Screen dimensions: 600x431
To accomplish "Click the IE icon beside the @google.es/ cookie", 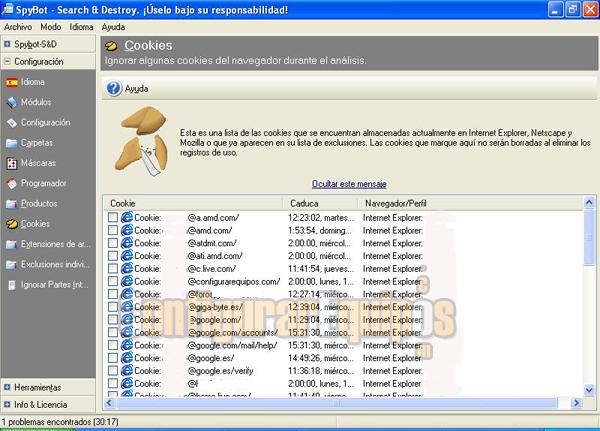I will 127,358.
